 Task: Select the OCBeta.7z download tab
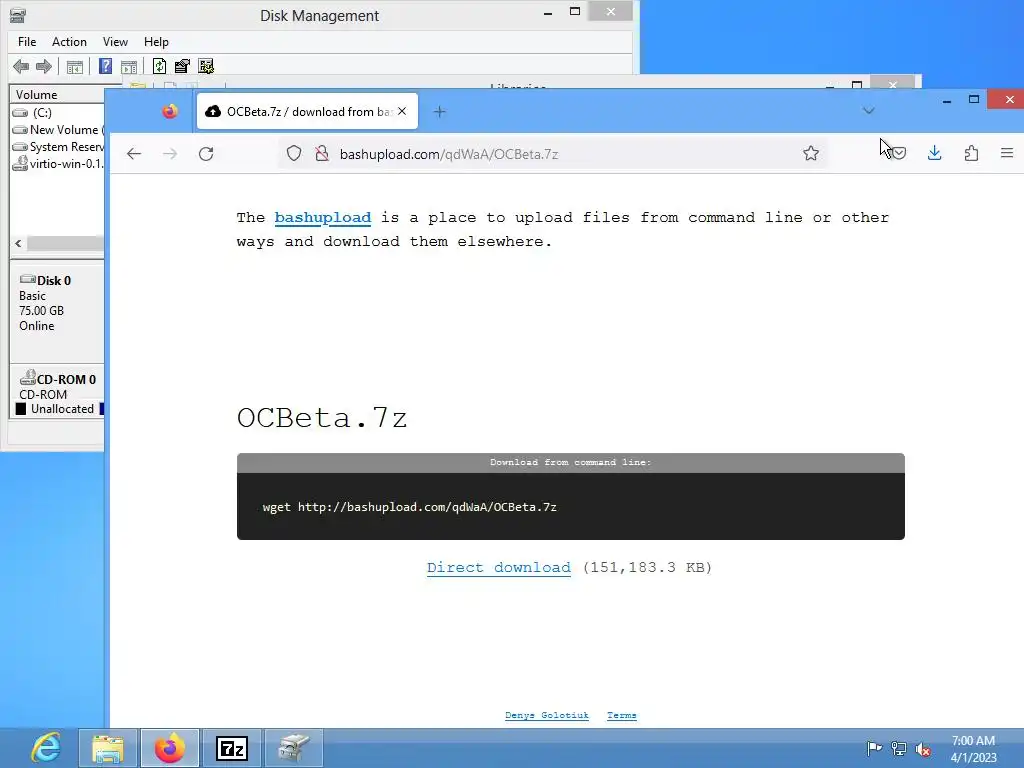pyautogui.click(x=307, y=112)
